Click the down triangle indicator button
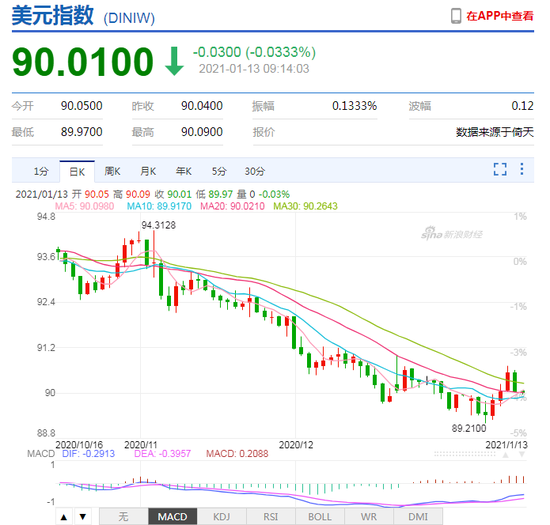550x525 pixels. (83, 516)
